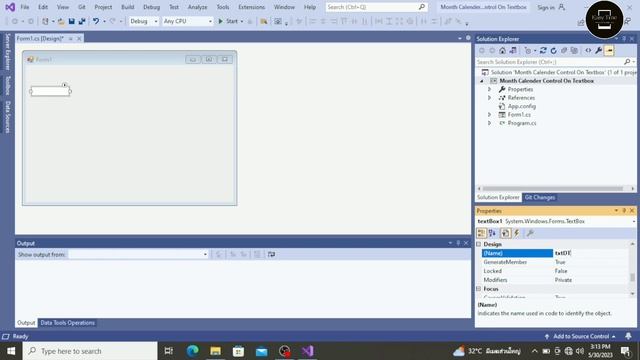Click the wrench Properties icon in Solution Explorer
Viewport: 640px width, 360px height.
598,51
